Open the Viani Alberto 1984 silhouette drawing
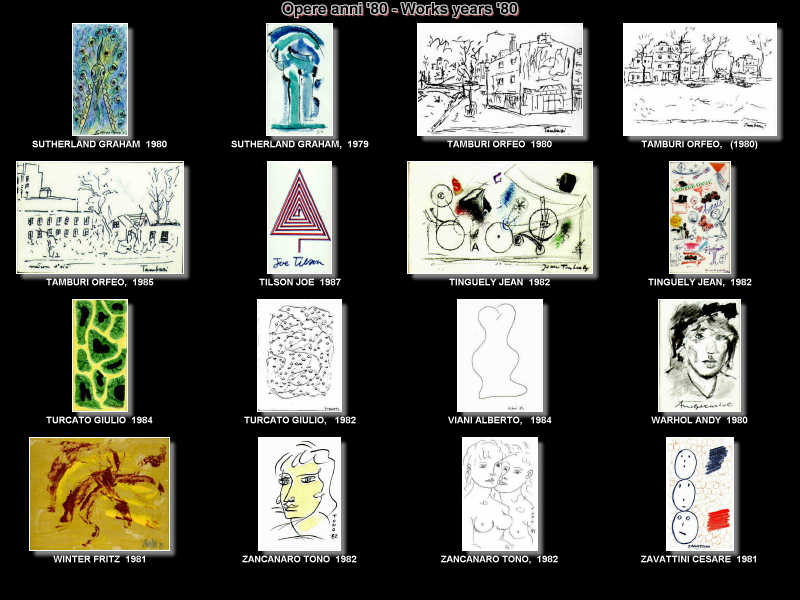 coord(499,355)
